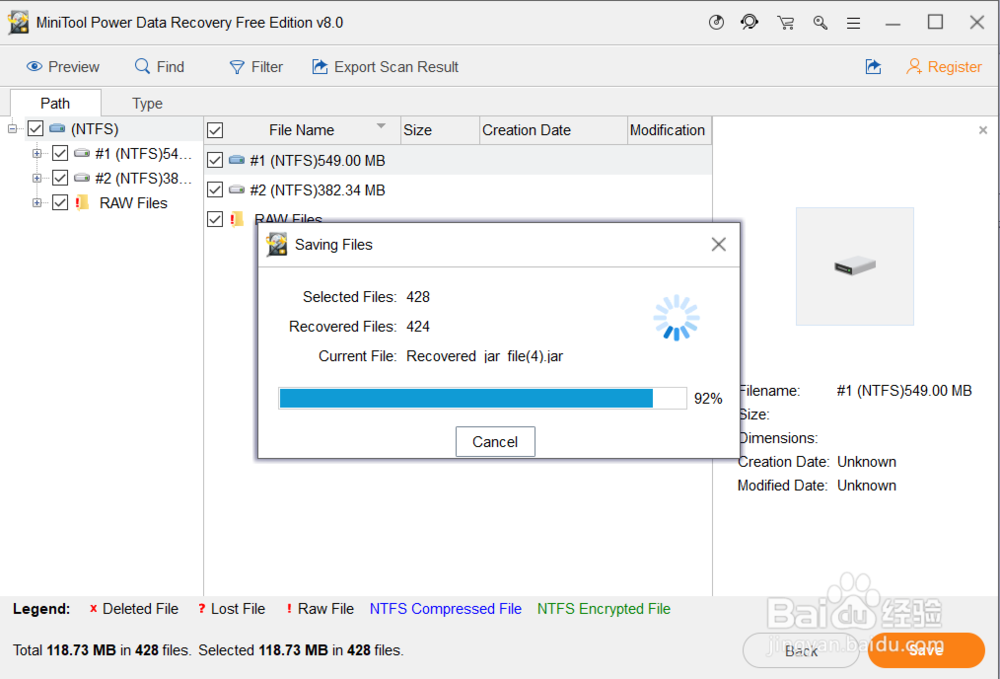Cancel the Saving Files operation

point(495,442)
